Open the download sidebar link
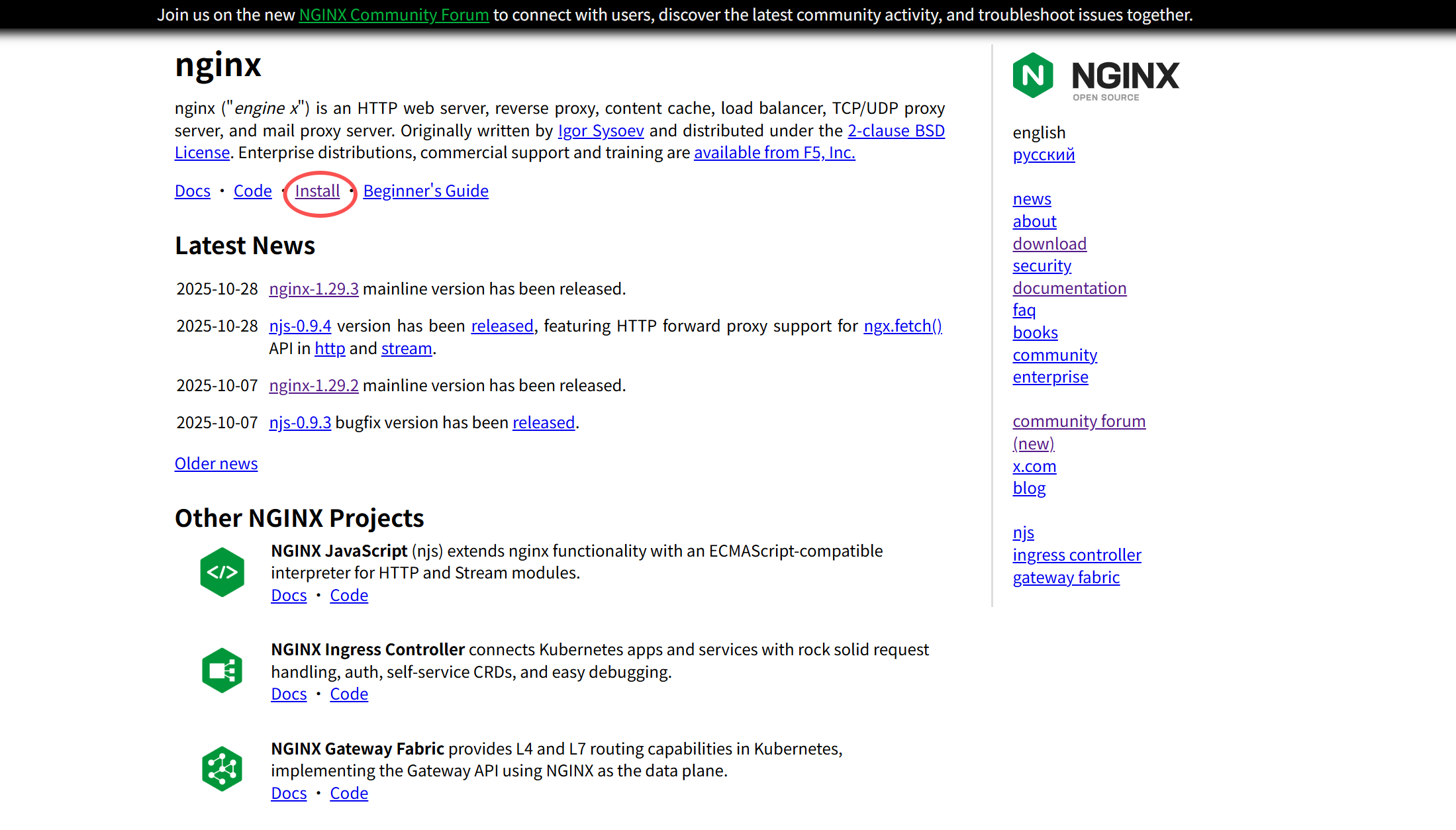 point(1049,244)
